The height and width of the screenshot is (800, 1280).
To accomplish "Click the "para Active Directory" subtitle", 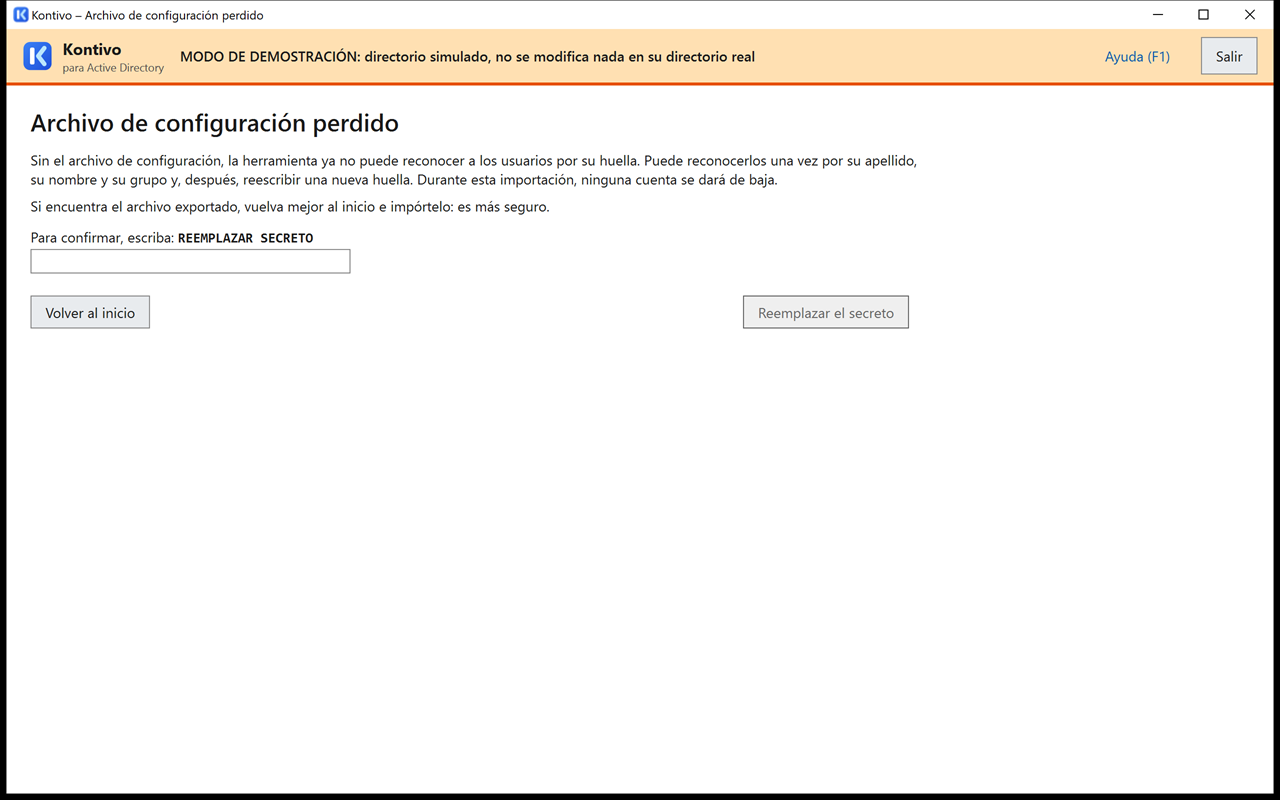I will pyautogui.click(x=113, y=68).
